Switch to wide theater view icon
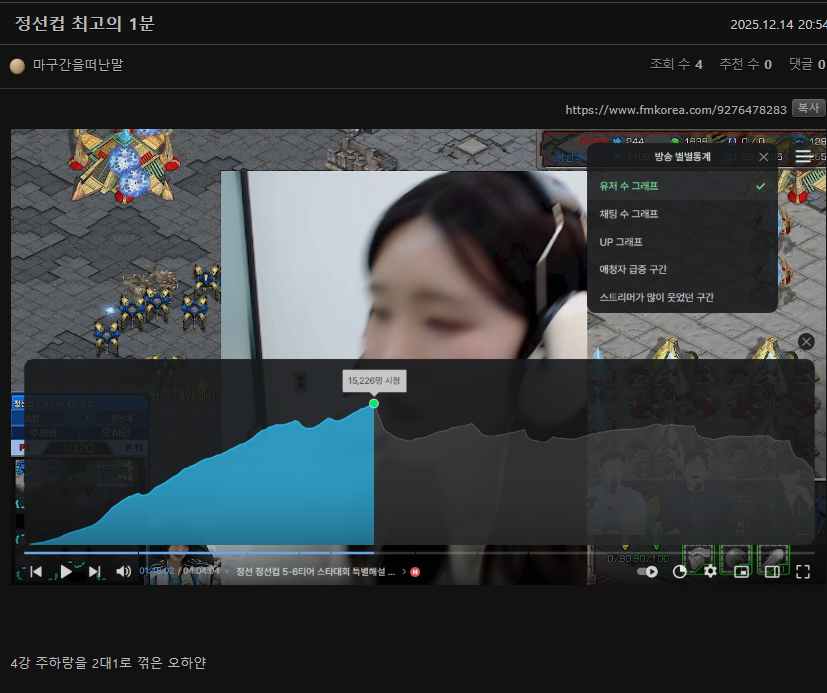This screenshot has height=693, width=827. coord(772,572)
